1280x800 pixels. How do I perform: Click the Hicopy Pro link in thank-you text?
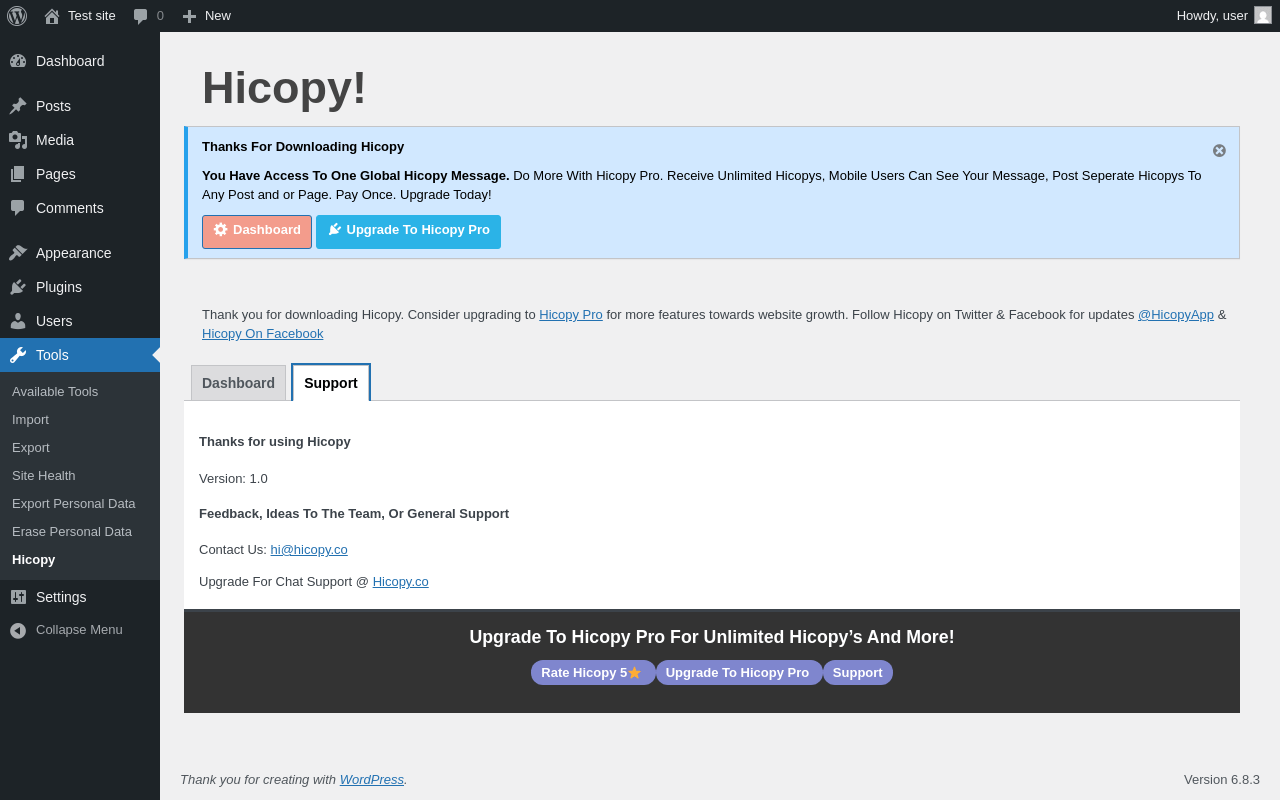click(x=571, y=314)
